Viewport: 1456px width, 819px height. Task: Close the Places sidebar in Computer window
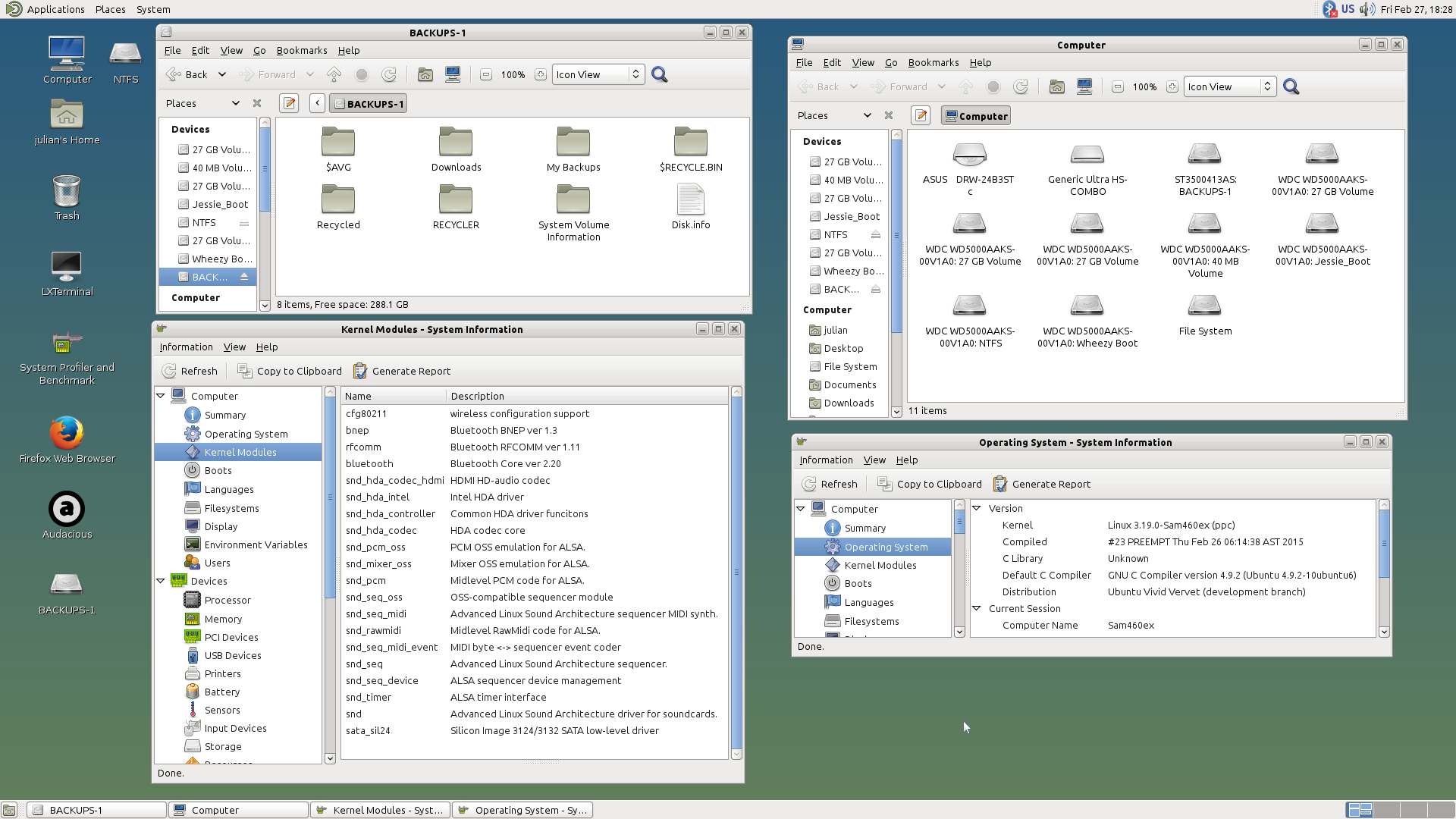tap(889, 116)
